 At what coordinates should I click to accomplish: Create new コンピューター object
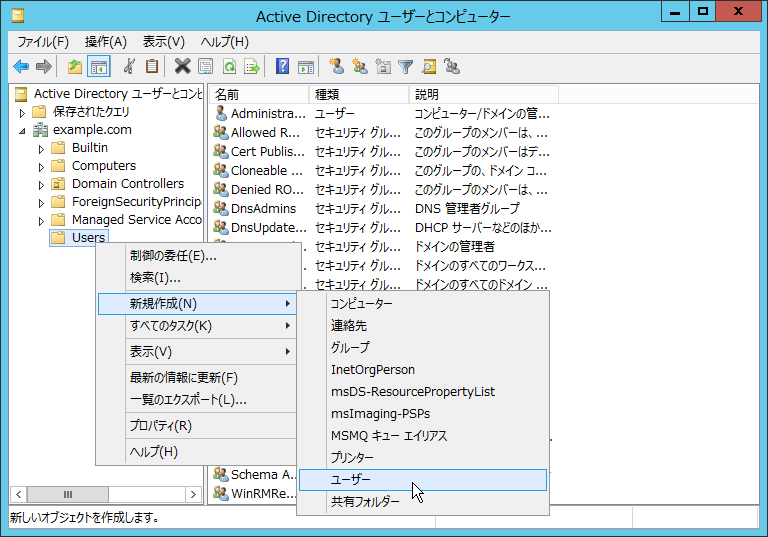pos(423,304)
